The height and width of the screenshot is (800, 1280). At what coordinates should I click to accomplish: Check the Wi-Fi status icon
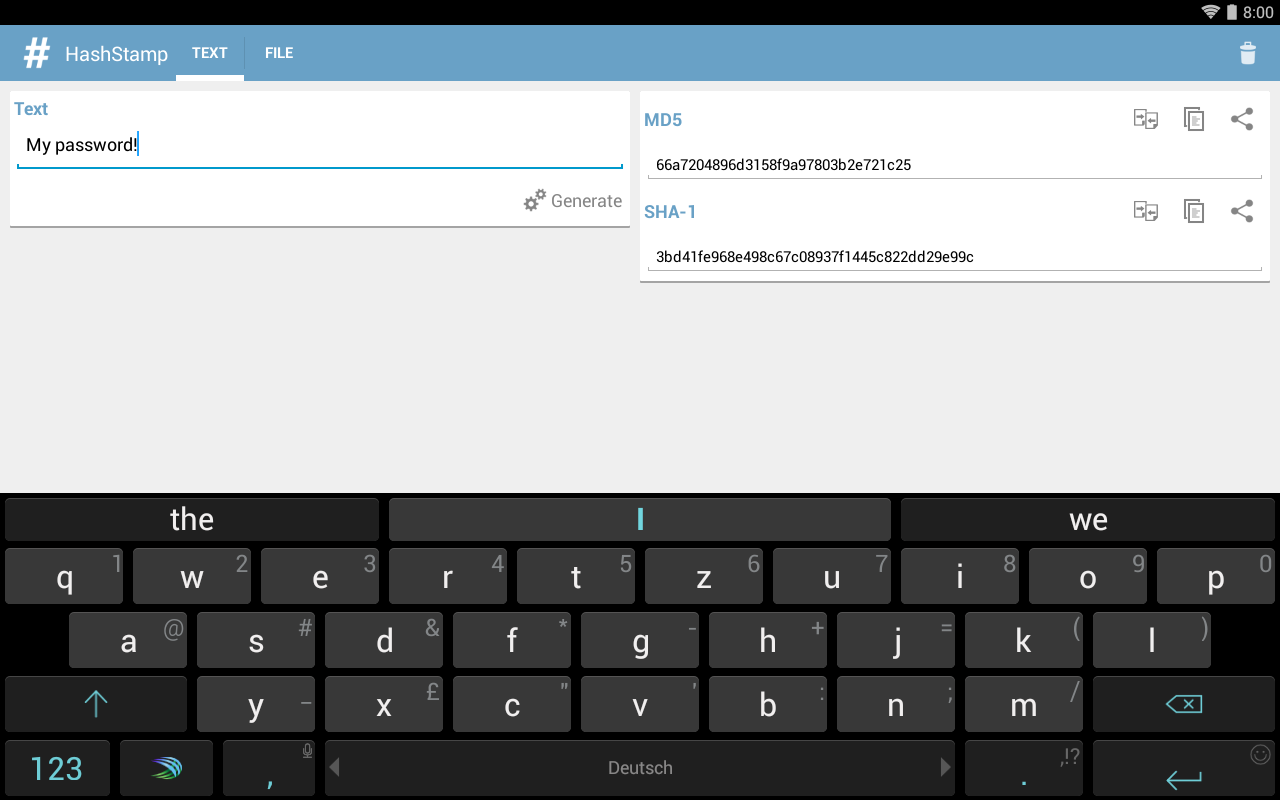(x=1211, y=12)
